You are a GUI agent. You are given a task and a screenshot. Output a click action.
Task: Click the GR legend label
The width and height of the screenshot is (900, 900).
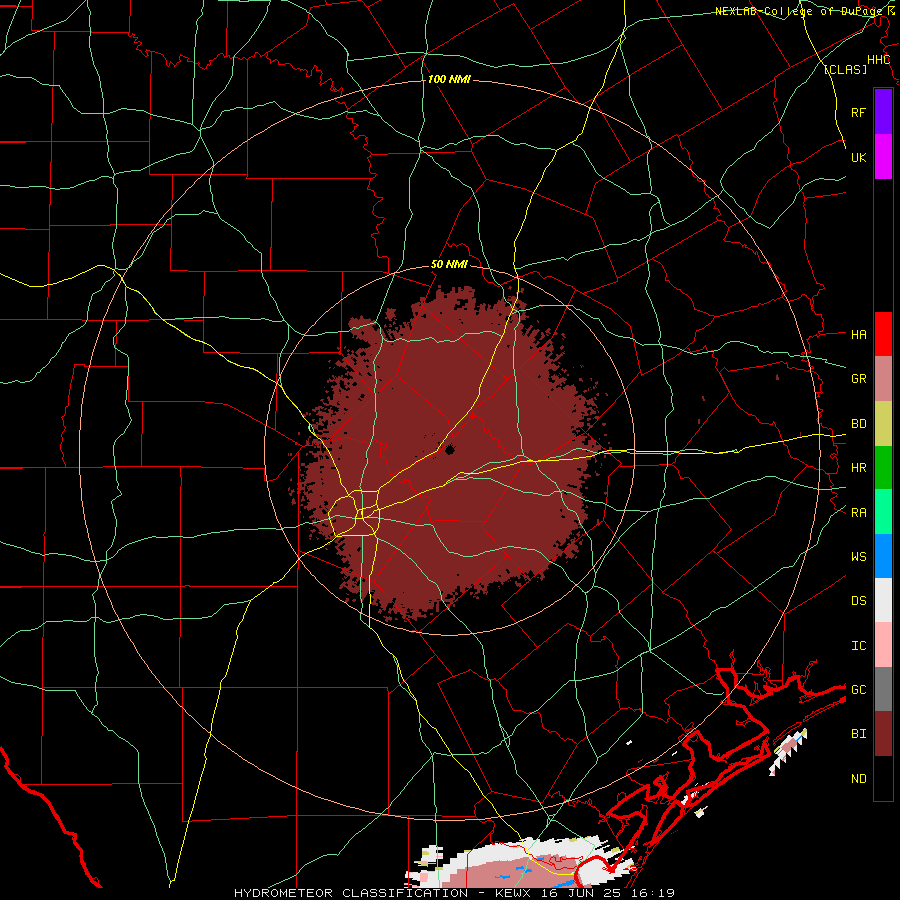tap(858, 379)
